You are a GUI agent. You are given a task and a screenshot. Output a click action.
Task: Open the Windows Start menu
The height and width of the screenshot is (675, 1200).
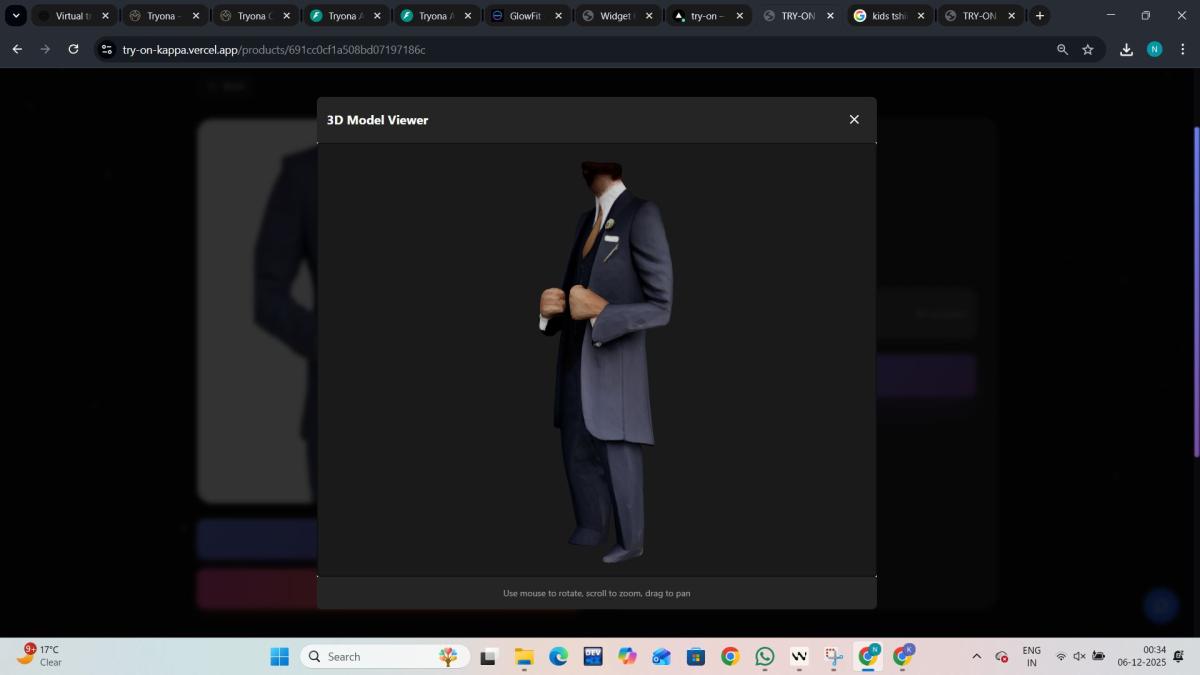[x=280, y=656]
